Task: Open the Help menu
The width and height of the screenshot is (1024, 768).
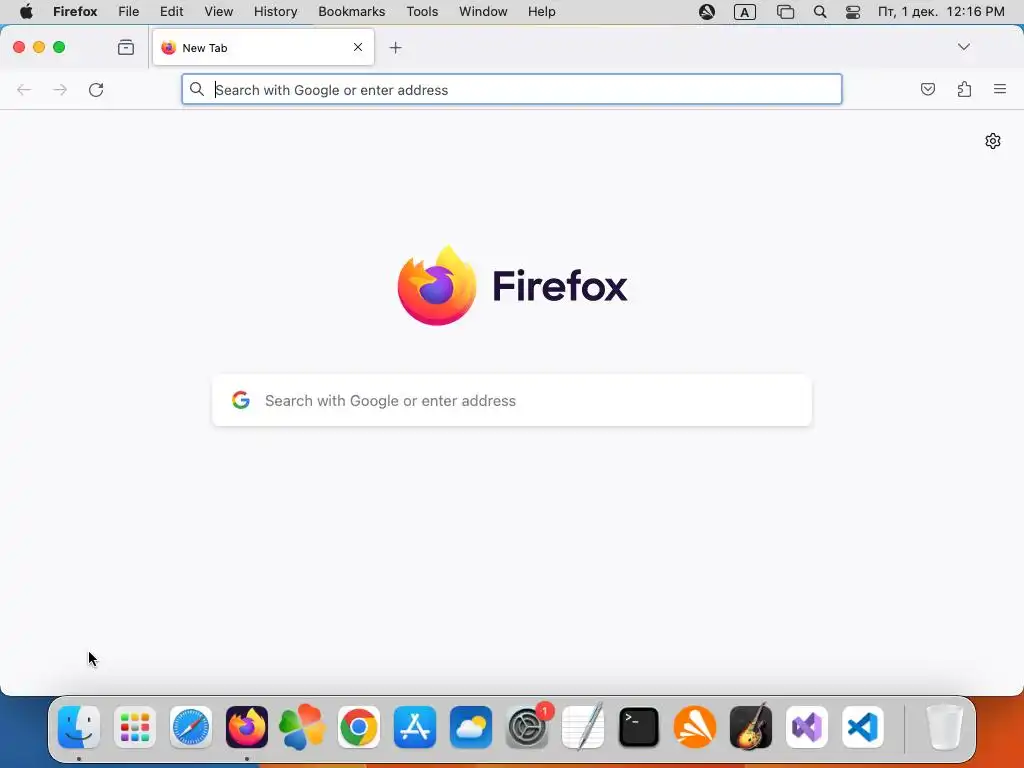Action: [x=541, y=12]
